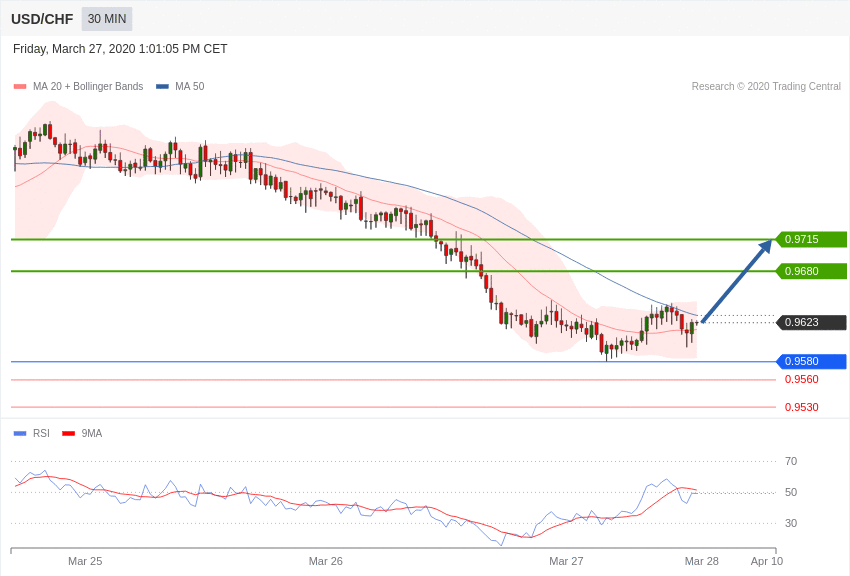Screen dimensions: 850x576
Task: Select the chart timestamp 'Friday, March 27, 2020' text
Action: (74, 49)
